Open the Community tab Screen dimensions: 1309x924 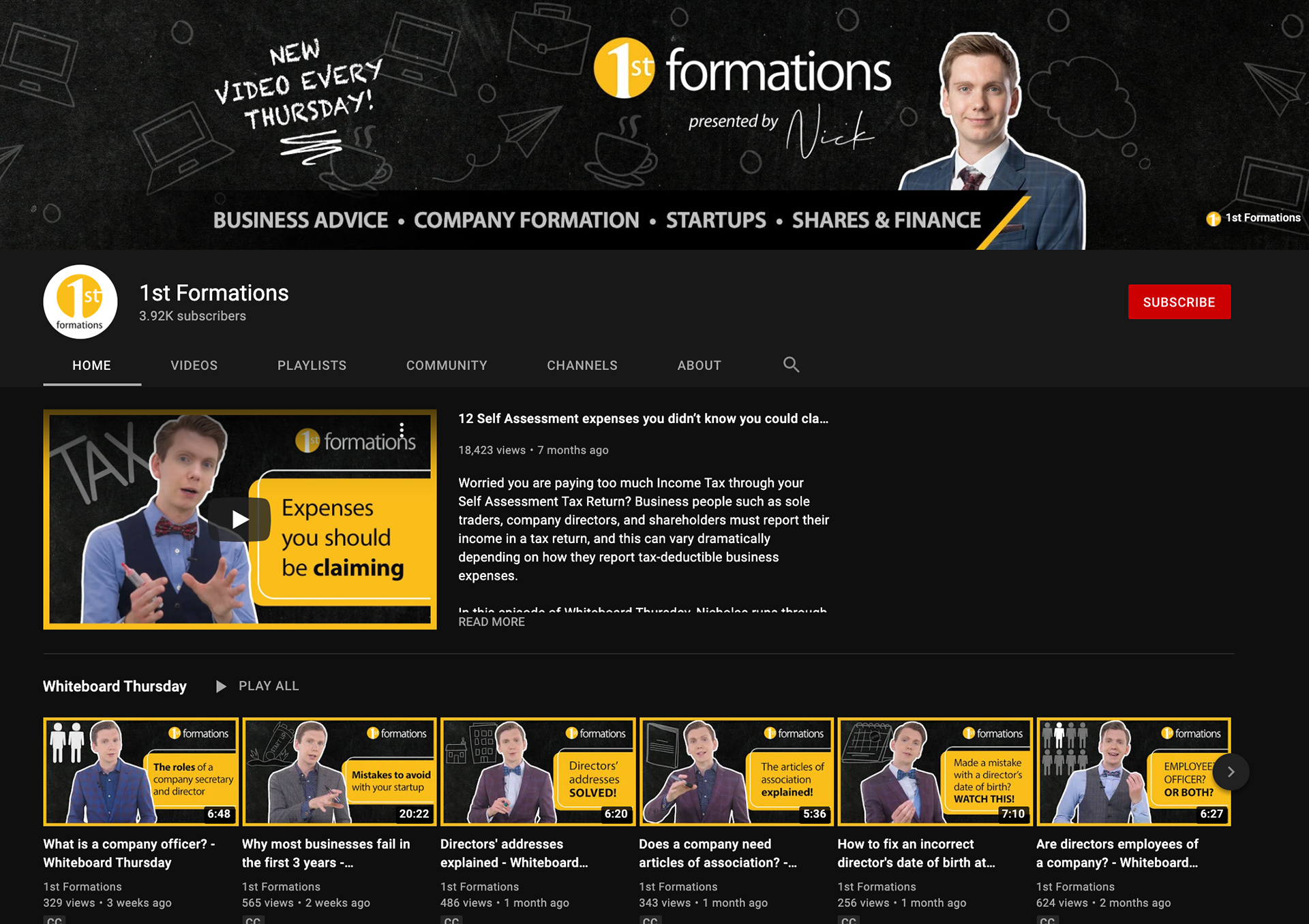(x=447, y=365)
